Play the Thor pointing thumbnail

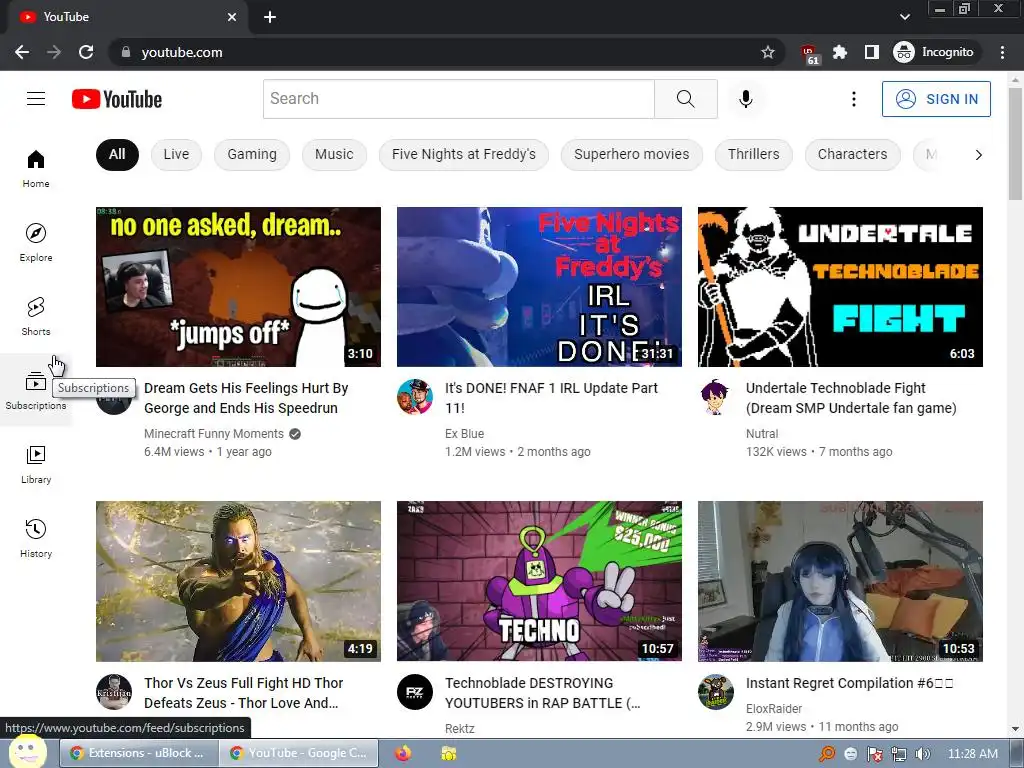238,581
